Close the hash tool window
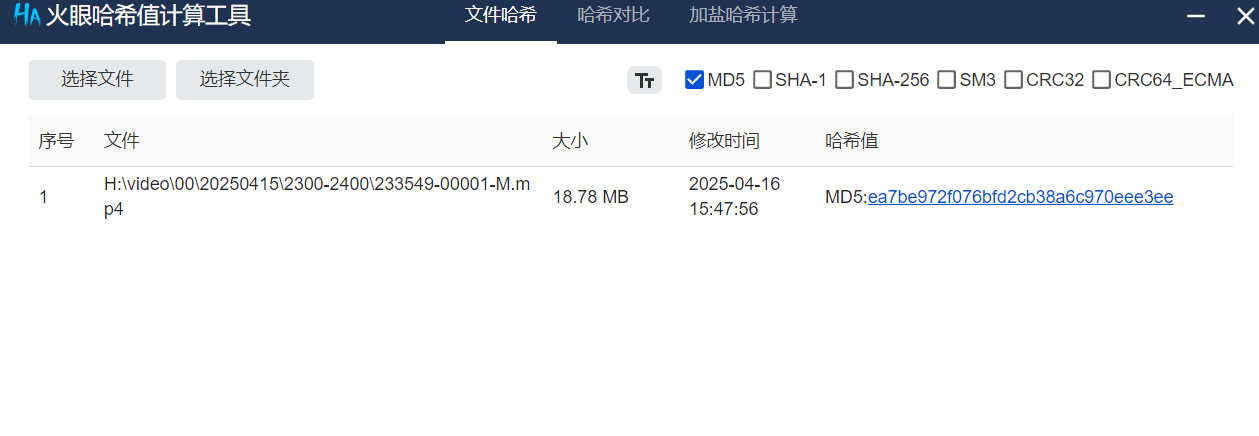 click(x=1245, y=16)
